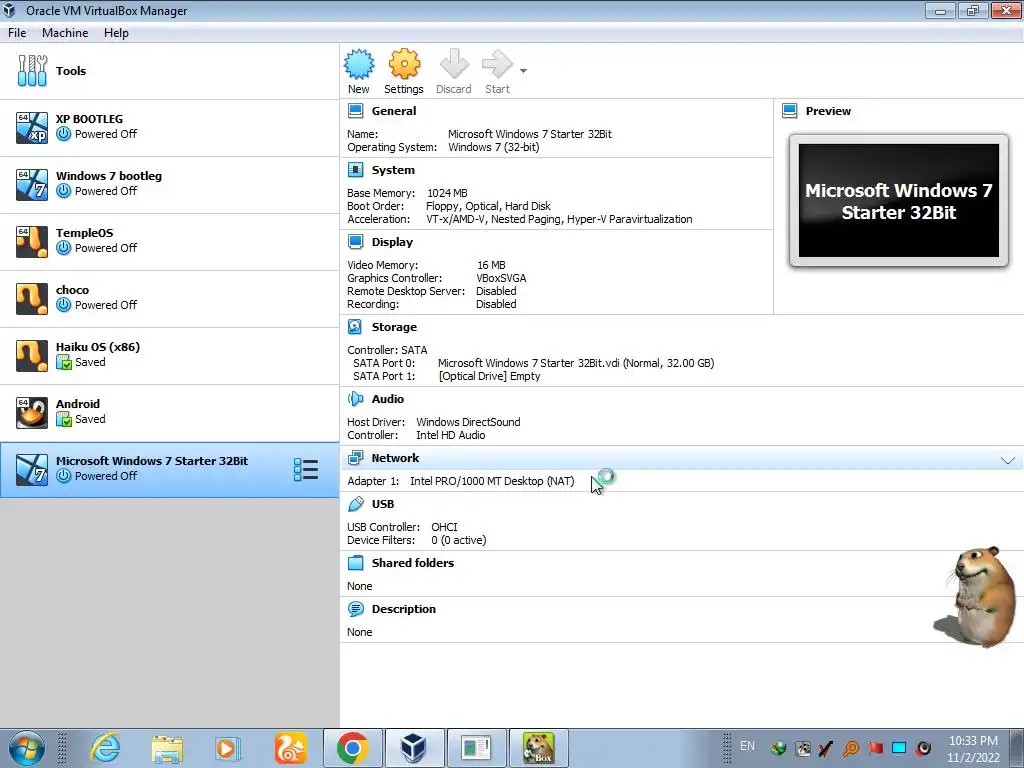Open the selected VM's tools menu icon
The image size is (1024, 768).
(x=306, y=470)
